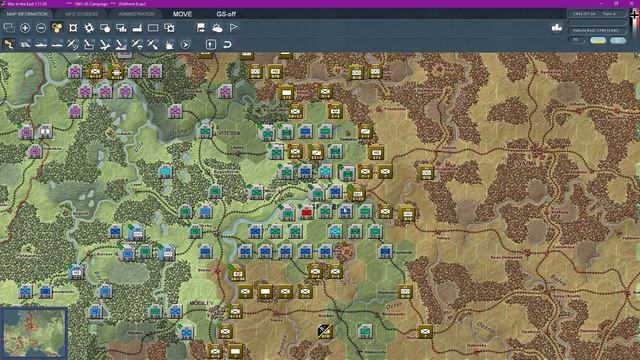Viewport: 640px width, 360px height.
Task: Click the boxed exclamation info icon
Action: click(x=211, y=44)
